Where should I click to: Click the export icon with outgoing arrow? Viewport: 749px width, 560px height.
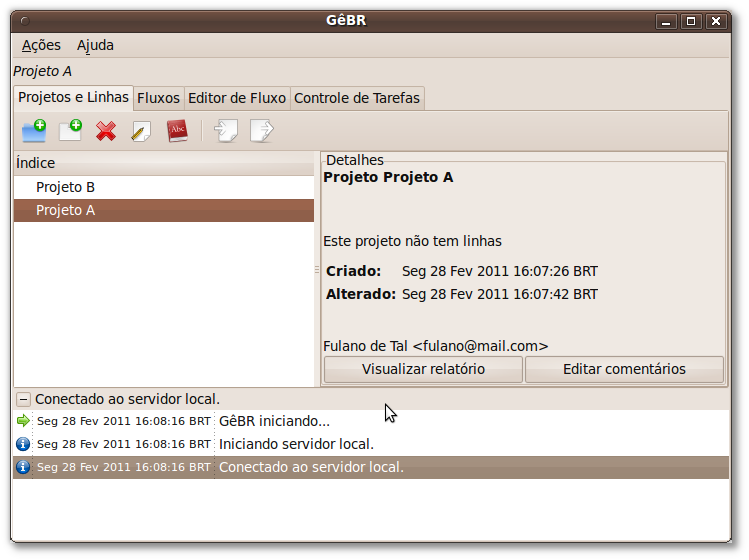point(262,130)
